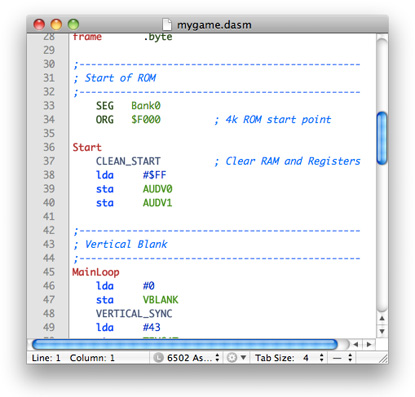The image size is (415, 397).
Task: Click the dashed comment separator on line 30
Action: click(217, 64)
